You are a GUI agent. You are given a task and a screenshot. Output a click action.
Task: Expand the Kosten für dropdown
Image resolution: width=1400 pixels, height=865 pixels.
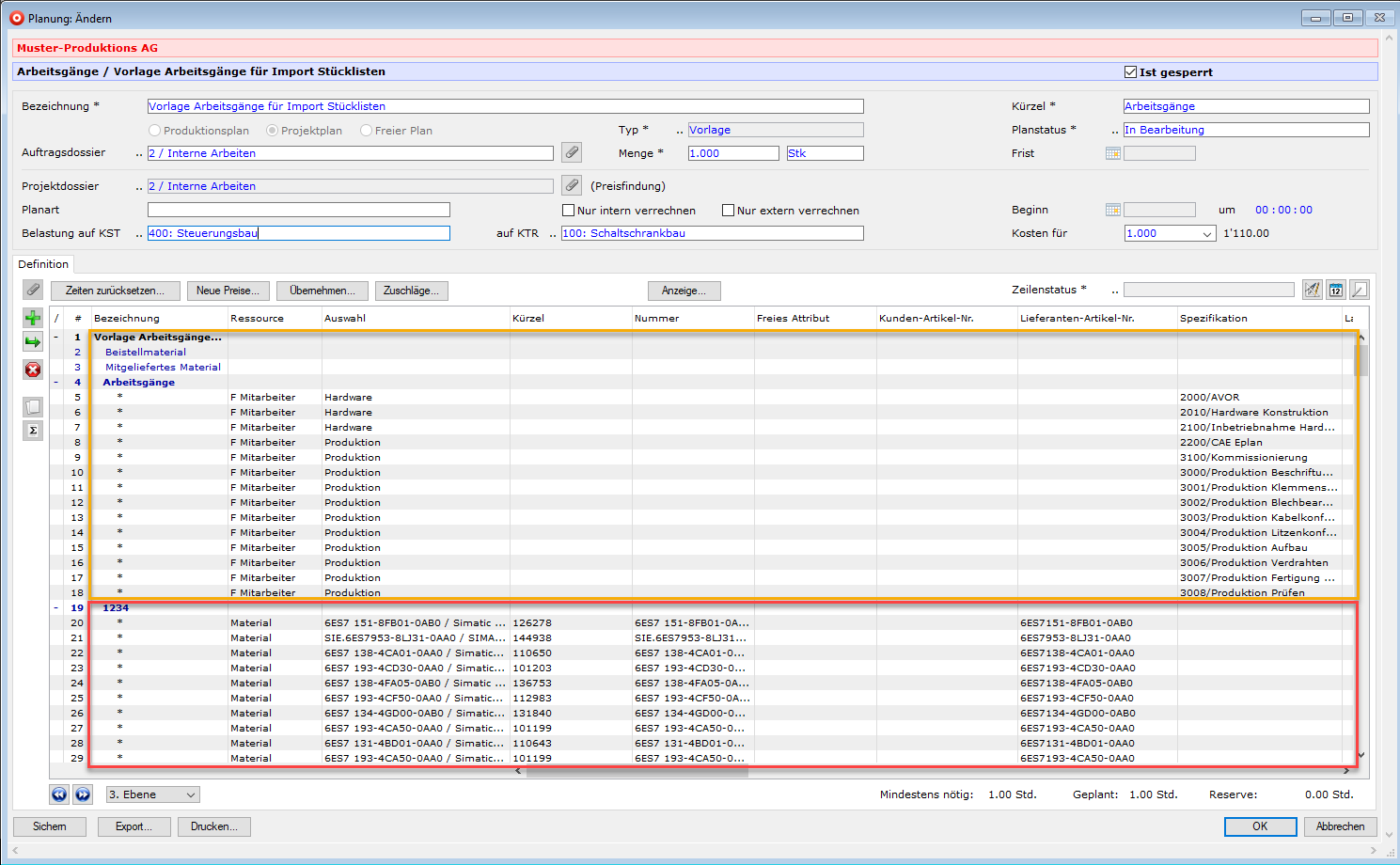click(1207, 234)
